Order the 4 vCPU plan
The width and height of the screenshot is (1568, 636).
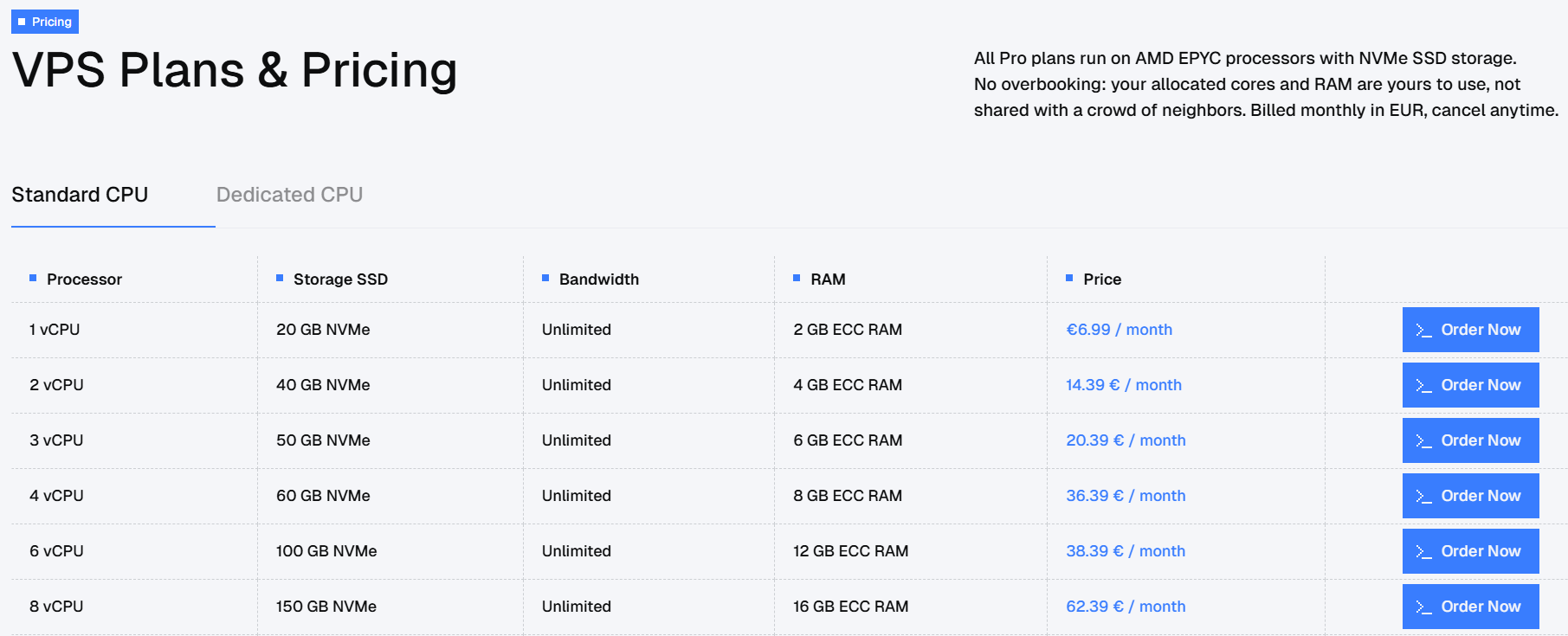[1470, 496]
